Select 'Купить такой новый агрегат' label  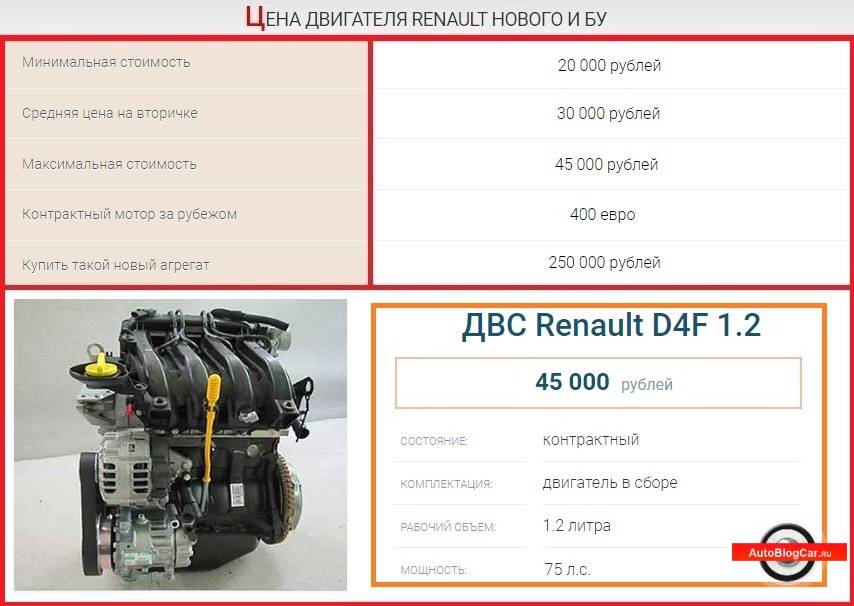[115, 265]
